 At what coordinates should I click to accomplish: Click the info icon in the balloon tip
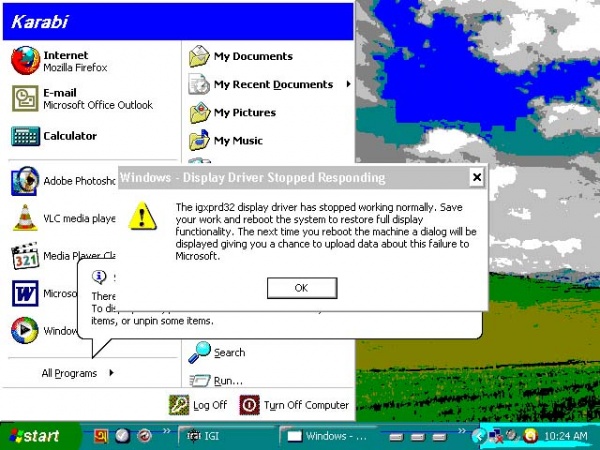tap(99, 276)
